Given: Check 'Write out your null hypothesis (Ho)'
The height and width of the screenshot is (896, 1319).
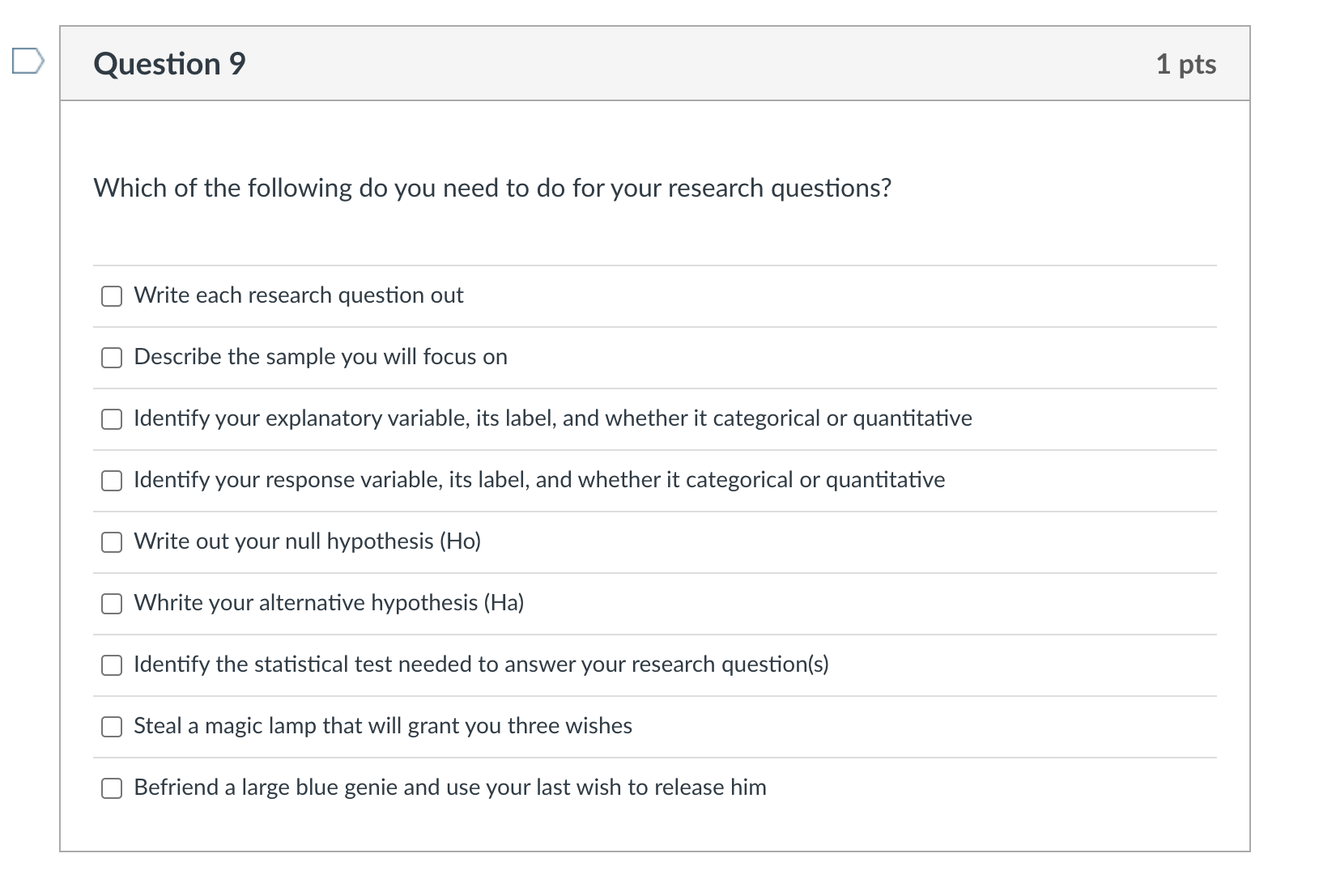Looking at the screenshot, I should [111, 542].
